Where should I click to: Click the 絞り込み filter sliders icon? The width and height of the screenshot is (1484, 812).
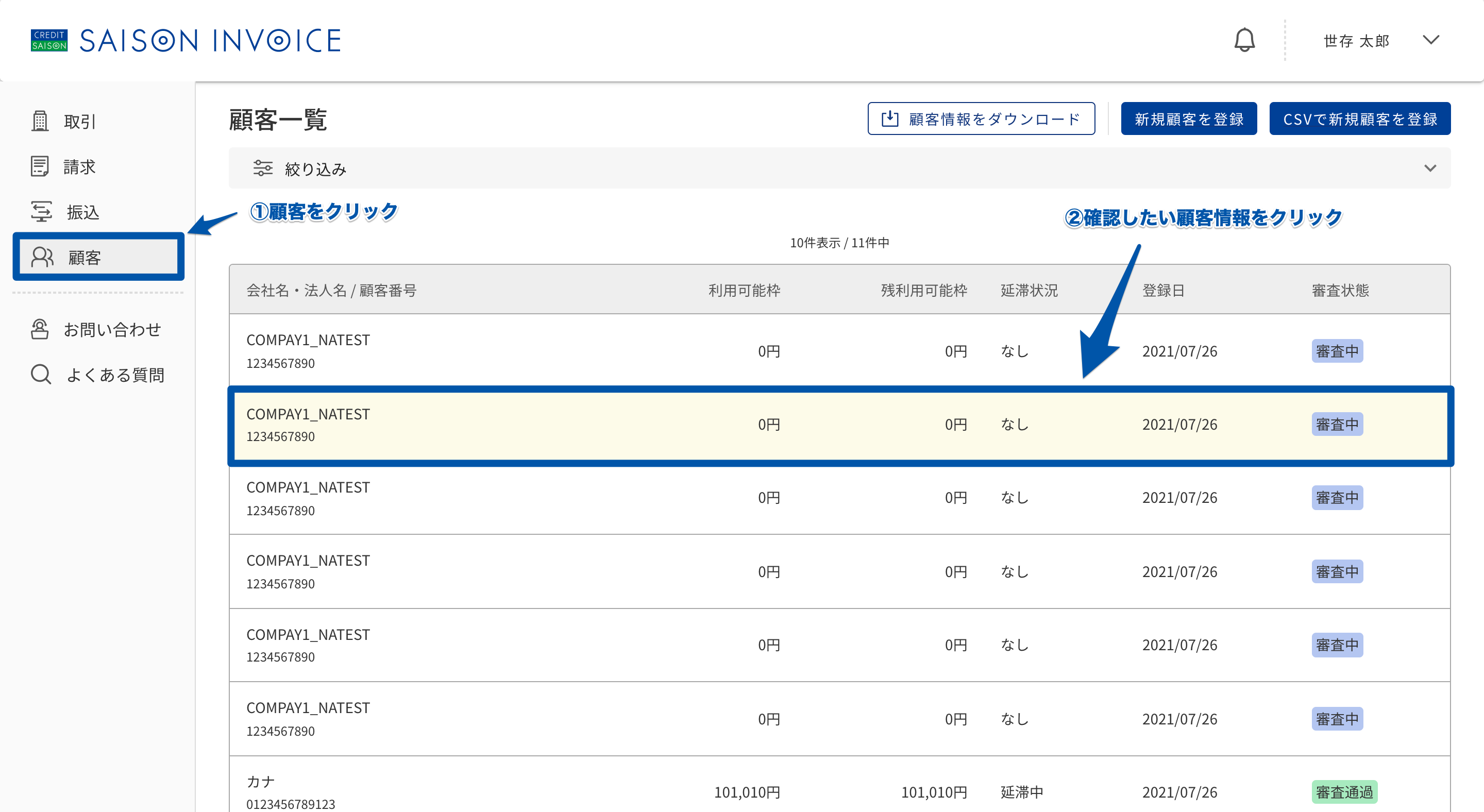click(263, 168)
